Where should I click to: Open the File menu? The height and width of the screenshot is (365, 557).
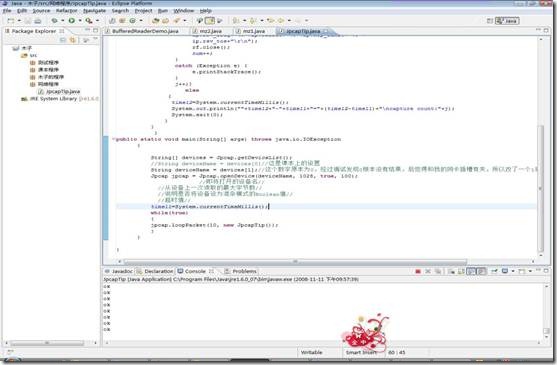pos(7,11)
